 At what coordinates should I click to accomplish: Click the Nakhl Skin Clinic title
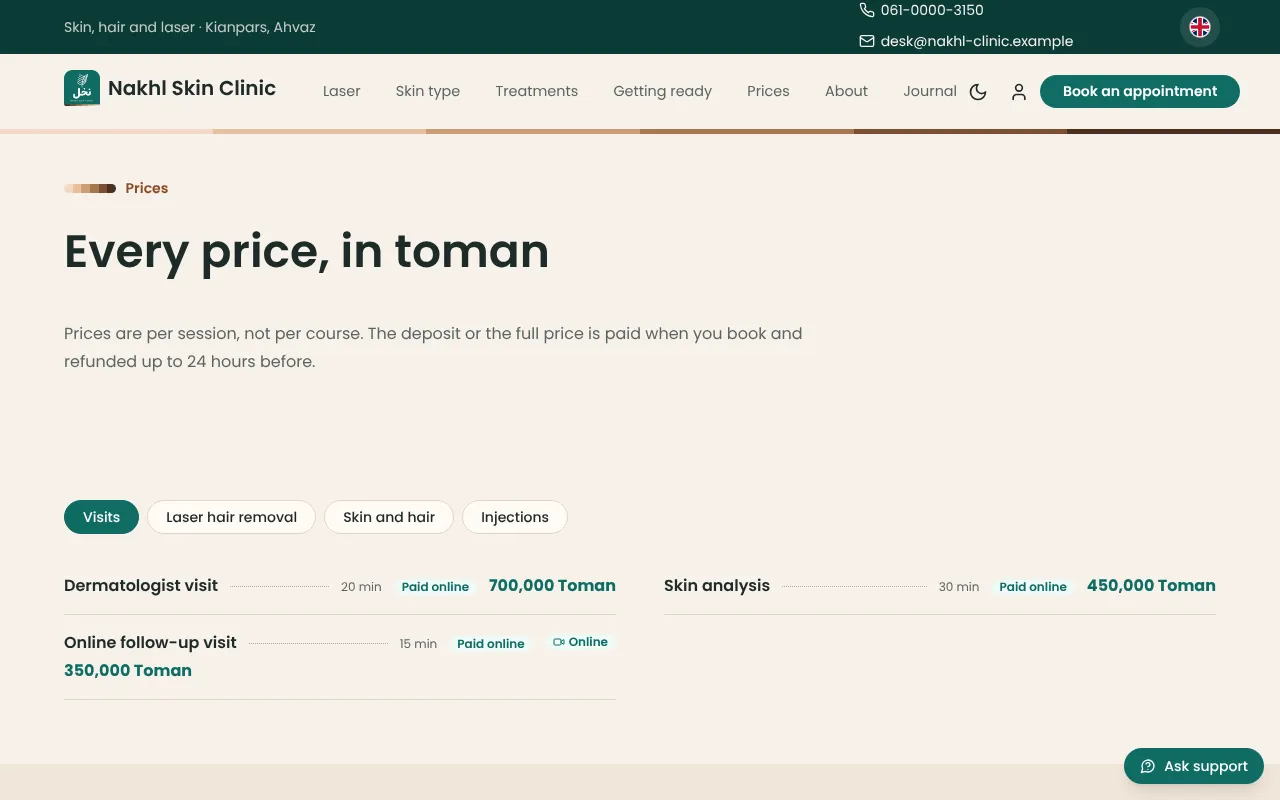tap(192, 88)
